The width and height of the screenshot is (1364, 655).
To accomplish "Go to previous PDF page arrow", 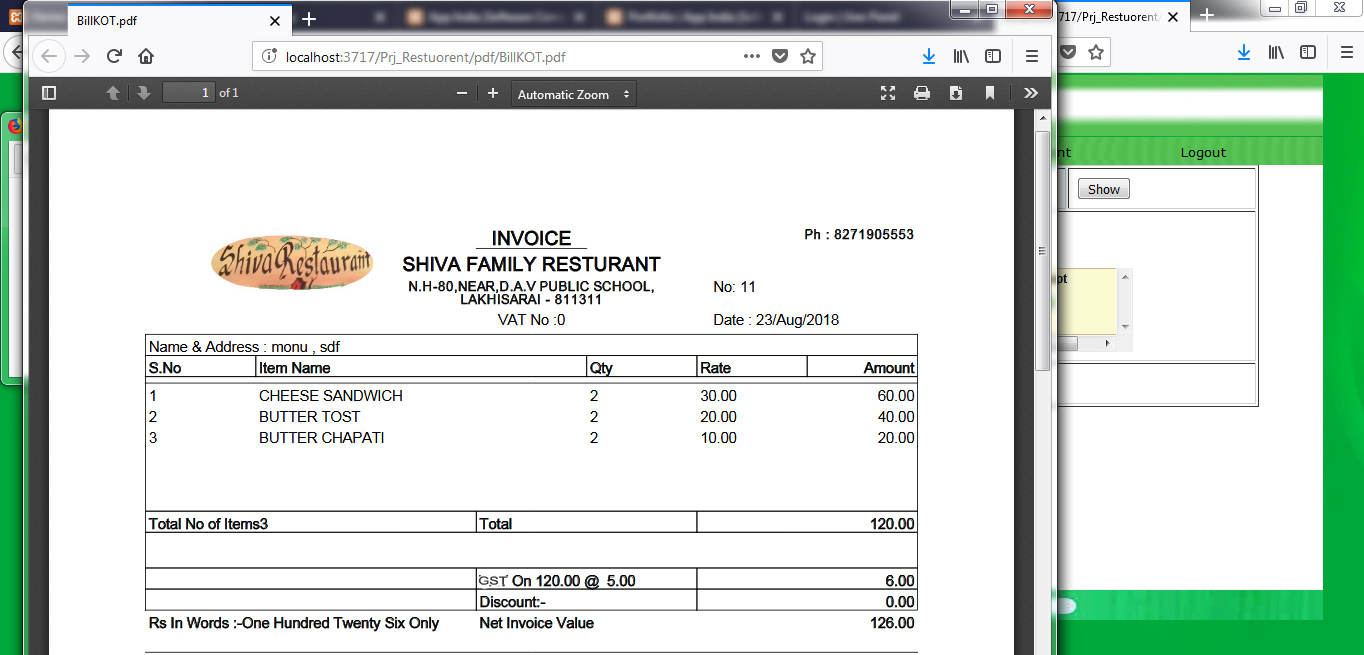I will pos(113,93).
